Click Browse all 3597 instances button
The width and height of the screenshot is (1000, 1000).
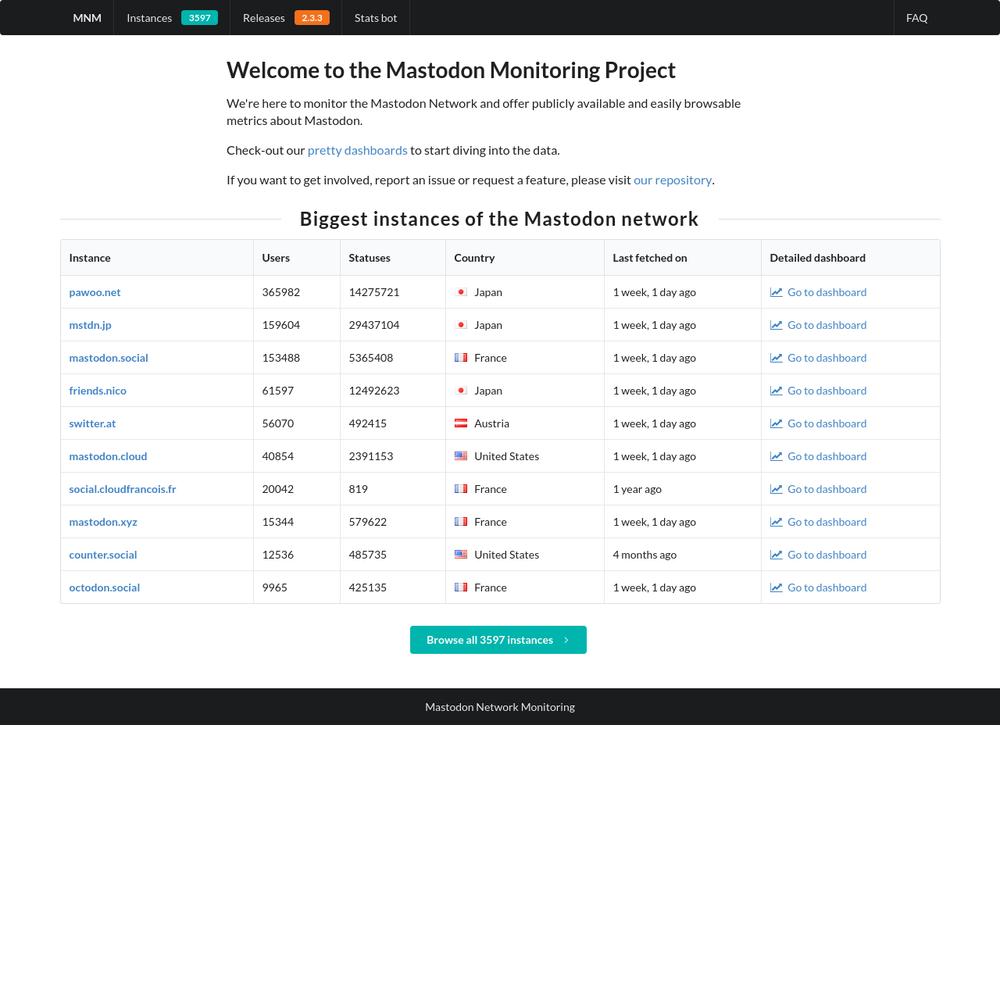tap(498, 640)
